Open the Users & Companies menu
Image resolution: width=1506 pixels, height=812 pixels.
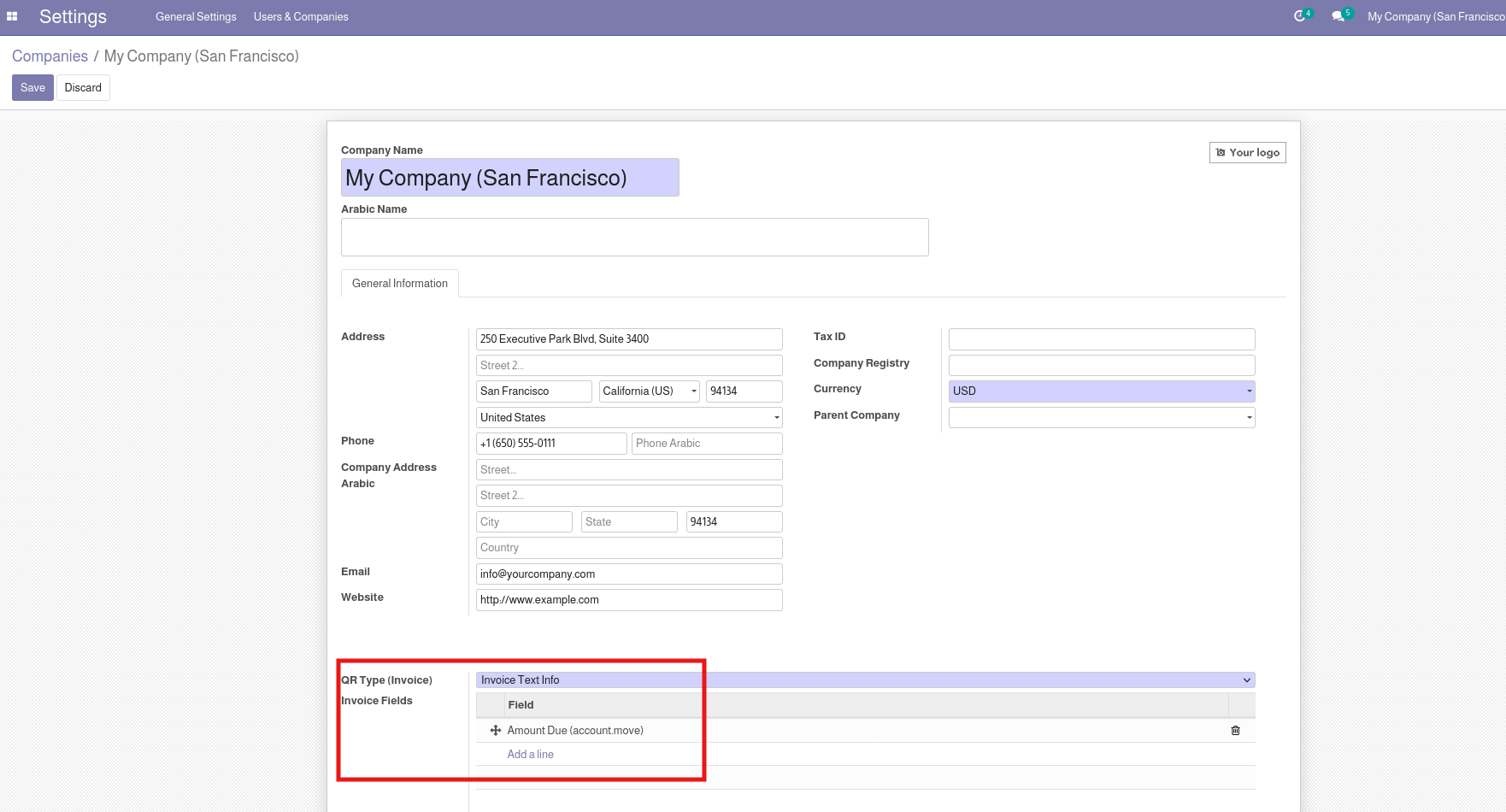pos(301,17)
